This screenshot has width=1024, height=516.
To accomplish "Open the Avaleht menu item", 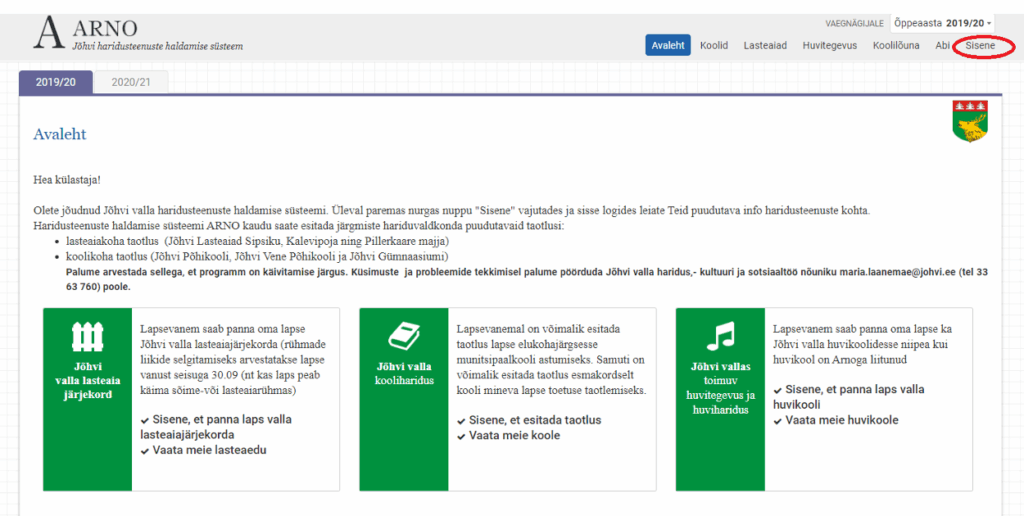I will [x=667, y=46].
